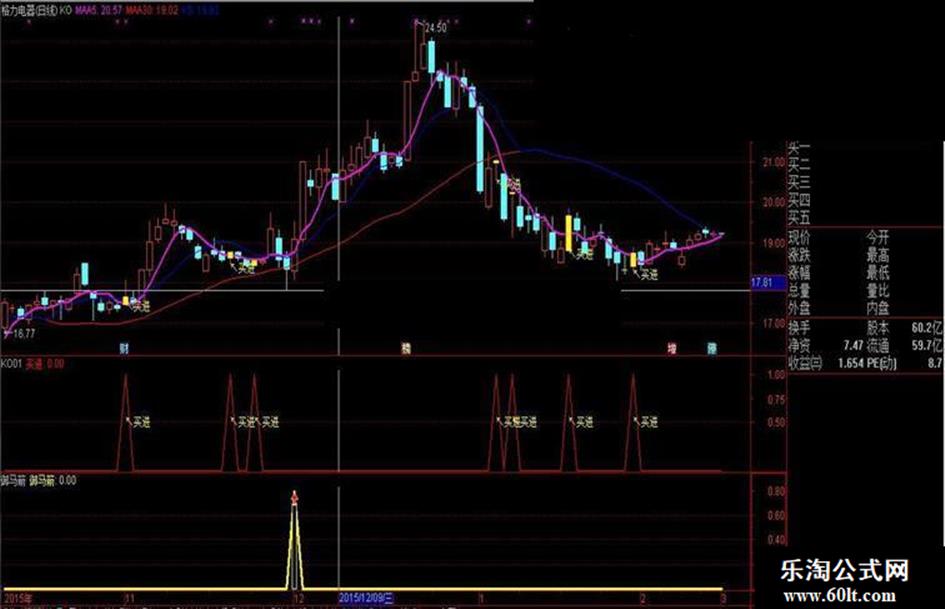This screenshot has width=945, height=609.
Task: Click the 量比 field label
Action: click(878, 290)
